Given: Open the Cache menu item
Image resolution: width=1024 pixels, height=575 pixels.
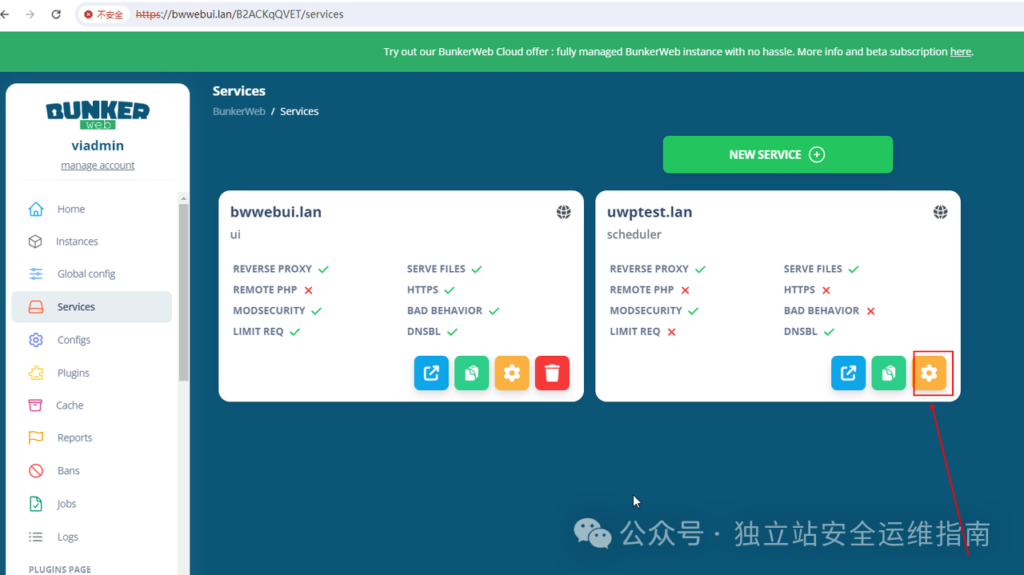Looking at the screenshot, I should coord(69,405).
